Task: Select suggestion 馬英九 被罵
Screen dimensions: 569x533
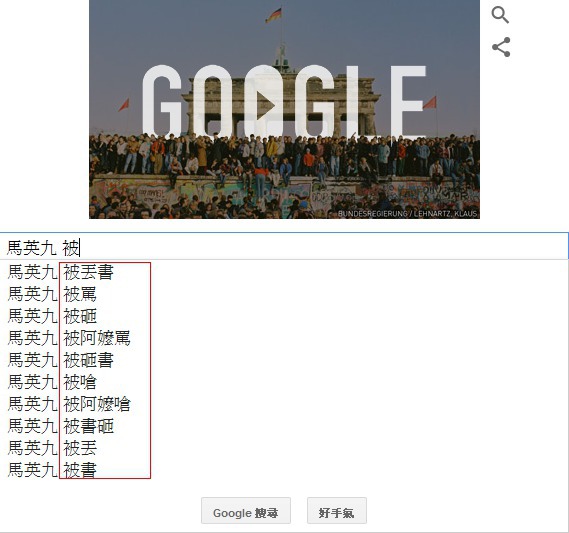Action: (x=284, y=294)
